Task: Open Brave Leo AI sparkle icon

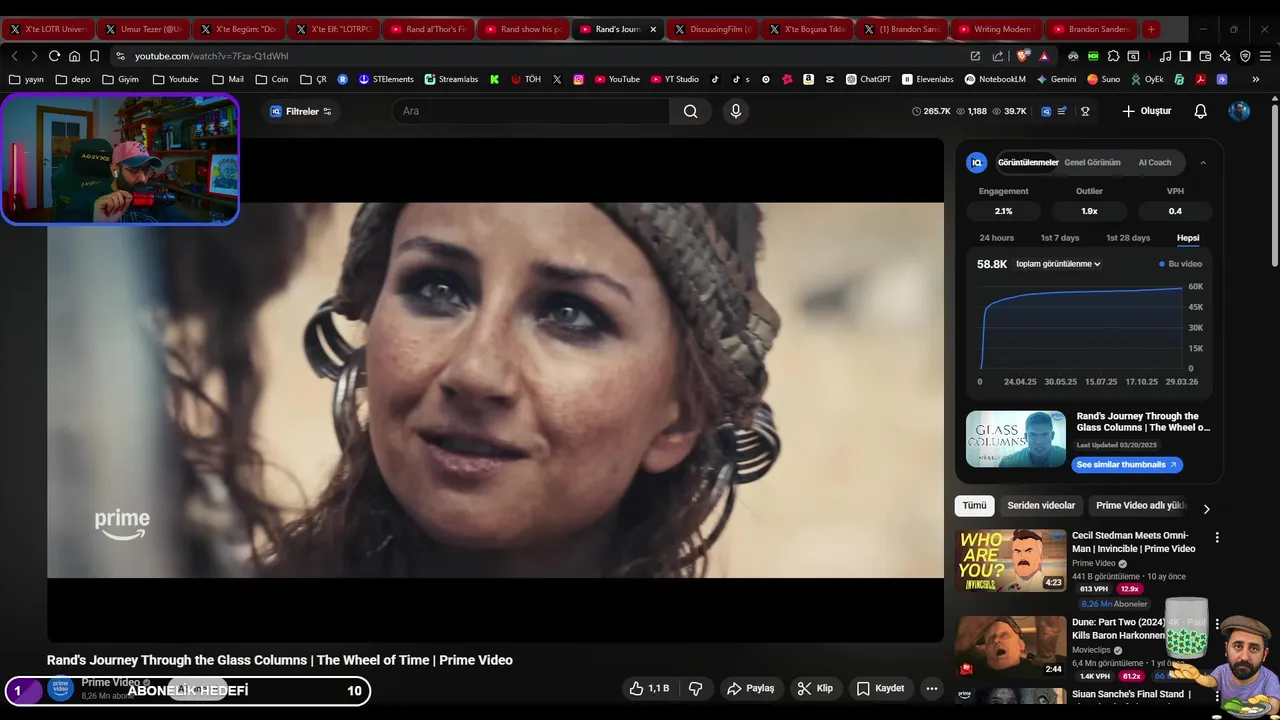Action: 1225,56
